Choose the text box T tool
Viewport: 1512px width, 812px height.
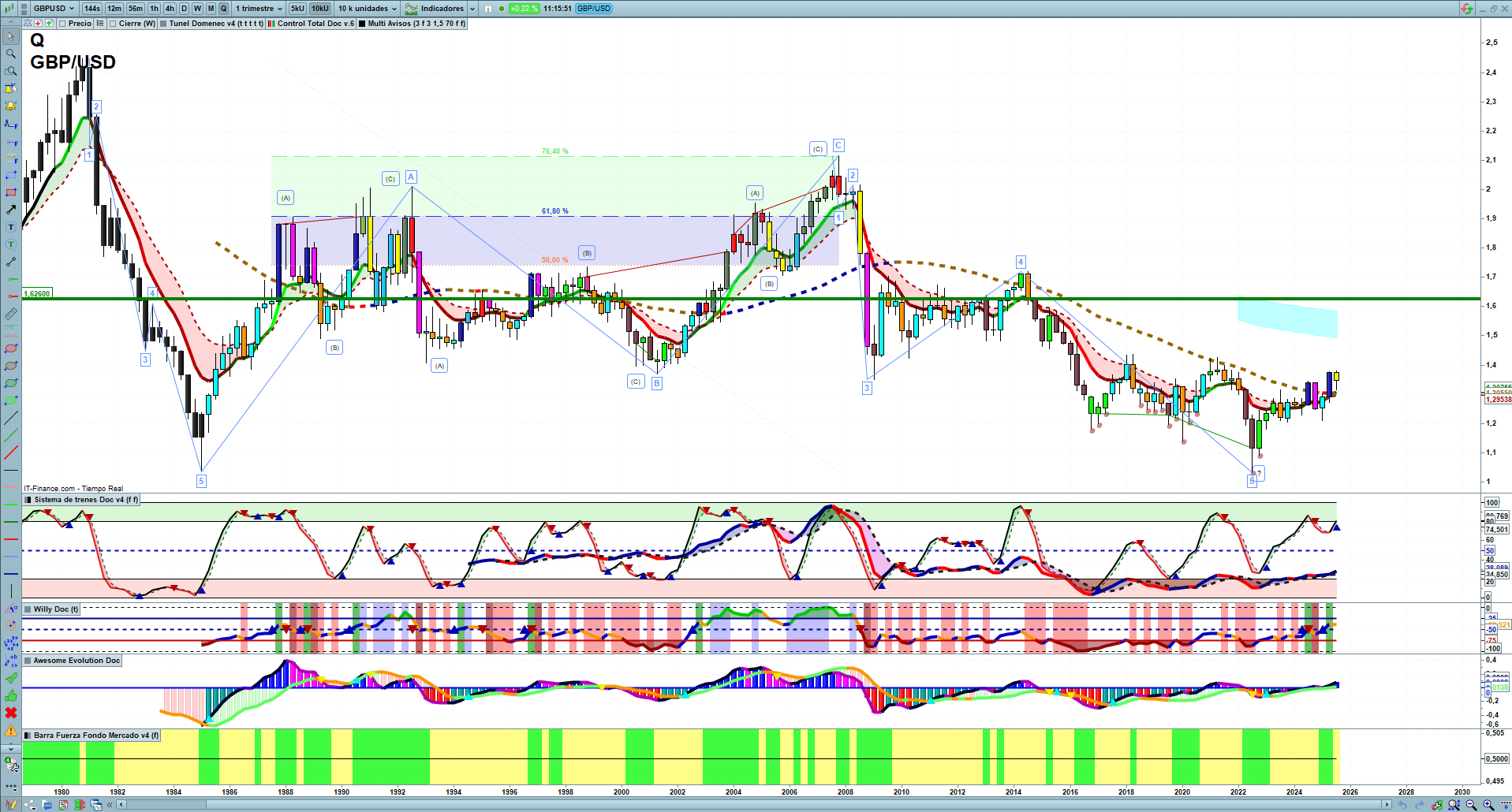point(11,227)
